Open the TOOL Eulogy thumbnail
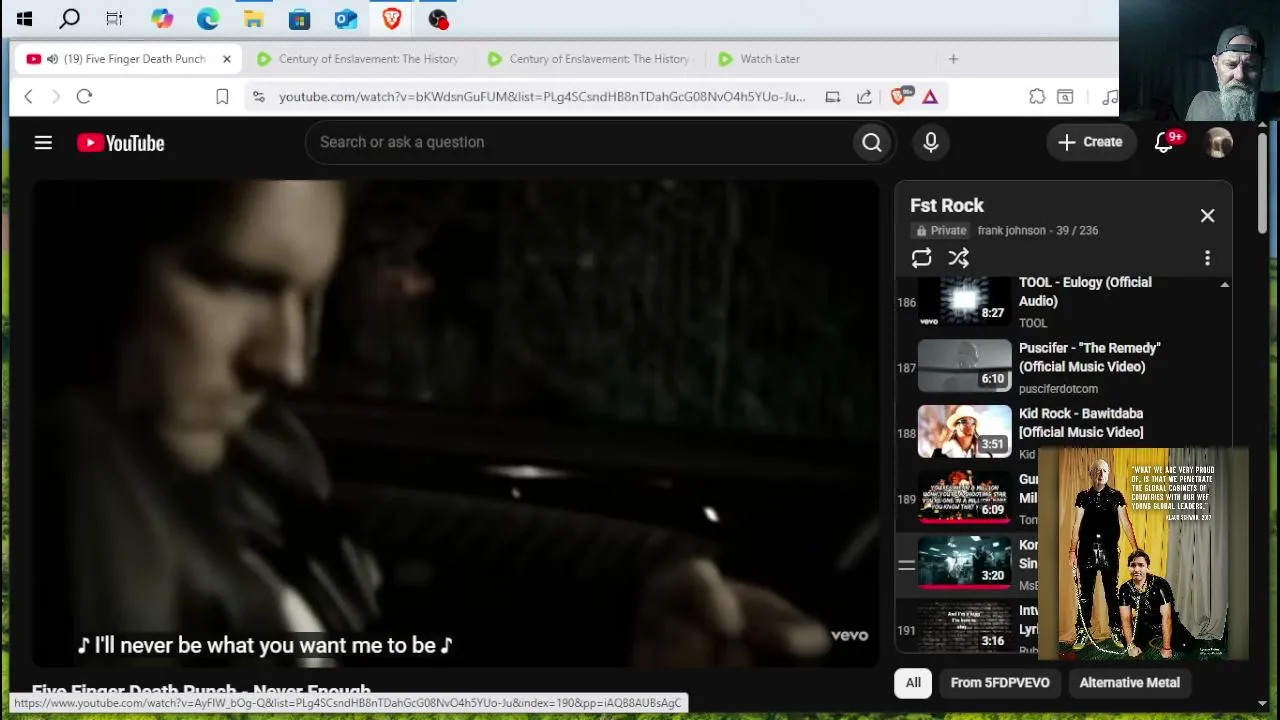This screenshot has width=1280, height=720. 965,301
